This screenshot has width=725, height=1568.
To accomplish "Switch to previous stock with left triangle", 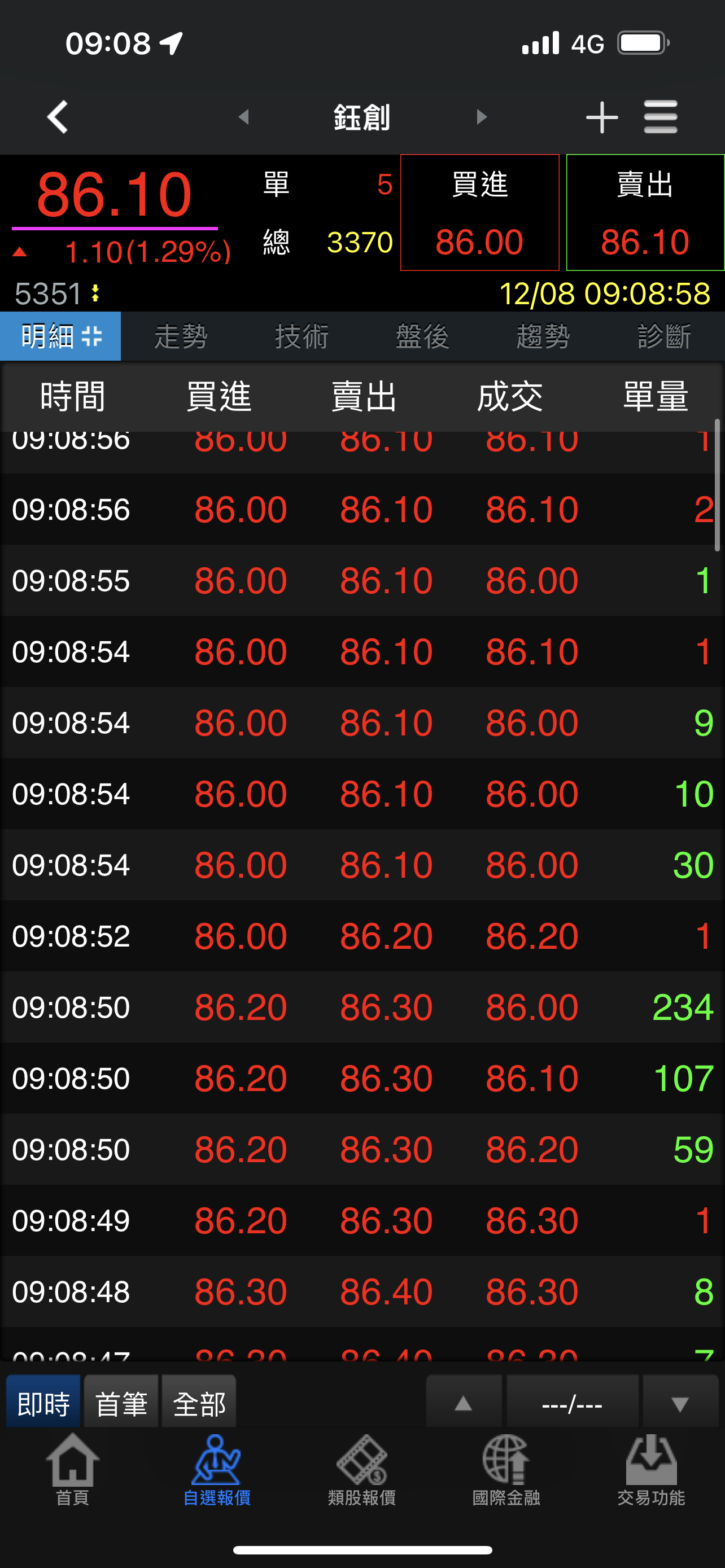I will tap(244, 117).
